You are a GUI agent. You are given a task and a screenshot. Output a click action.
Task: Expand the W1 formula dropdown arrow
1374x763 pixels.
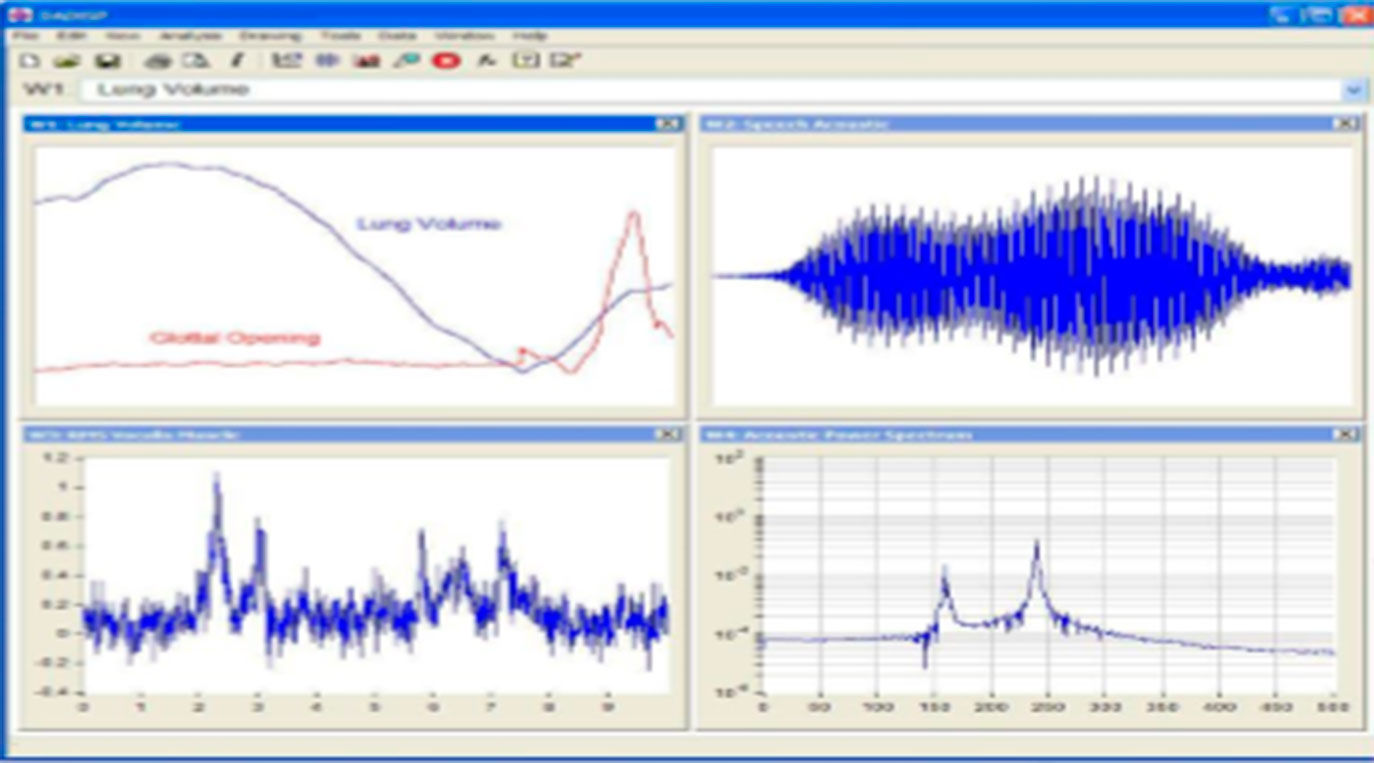[x=1354, y=90]
